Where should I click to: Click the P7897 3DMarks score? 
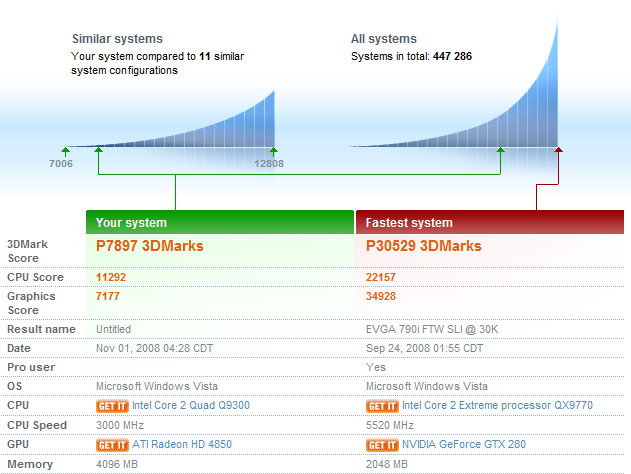pos(150,246)
